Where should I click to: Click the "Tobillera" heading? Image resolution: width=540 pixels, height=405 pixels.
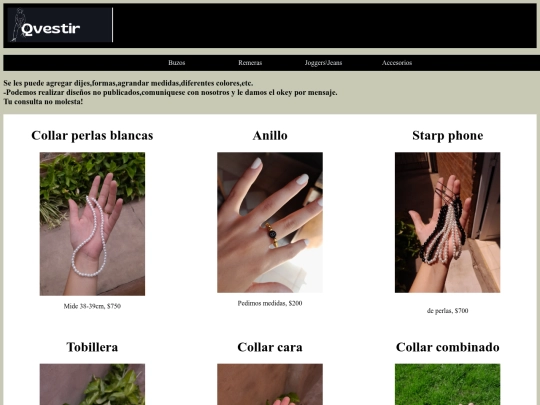tap(92, 347)
